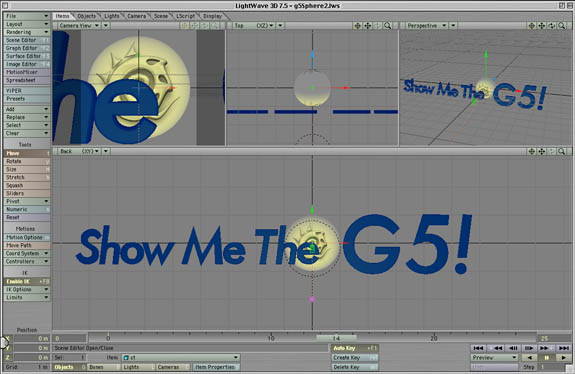Click timeline at frame 10
This screenshot has width=575, height=374.
271,338
